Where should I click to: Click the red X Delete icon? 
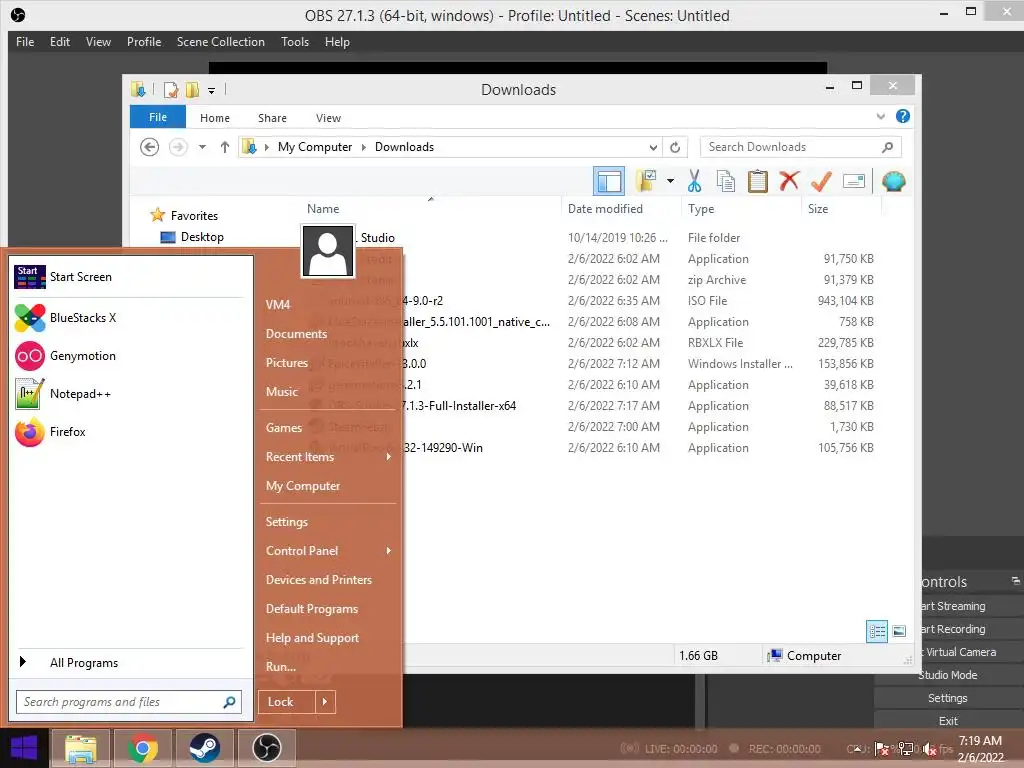[789, 181]
